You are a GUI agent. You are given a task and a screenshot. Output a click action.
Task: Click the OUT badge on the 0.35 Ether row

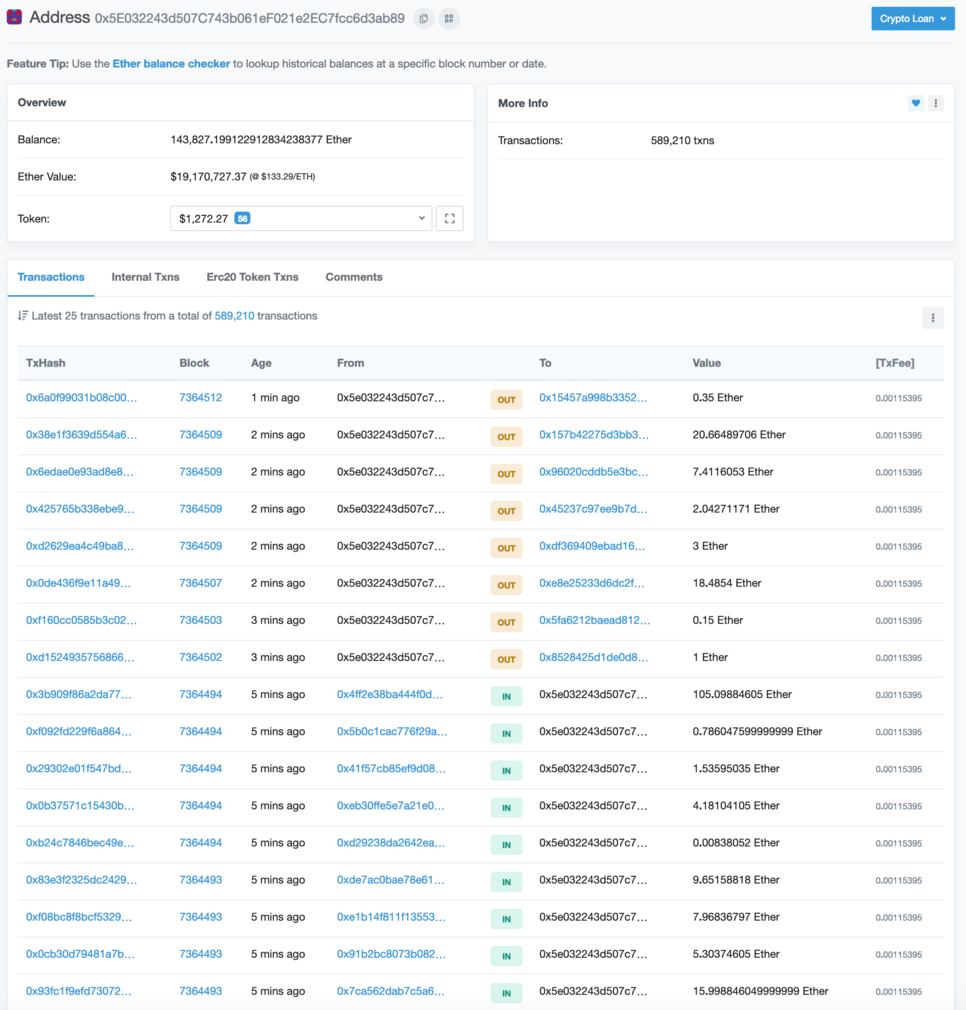[x=506, y=400]
